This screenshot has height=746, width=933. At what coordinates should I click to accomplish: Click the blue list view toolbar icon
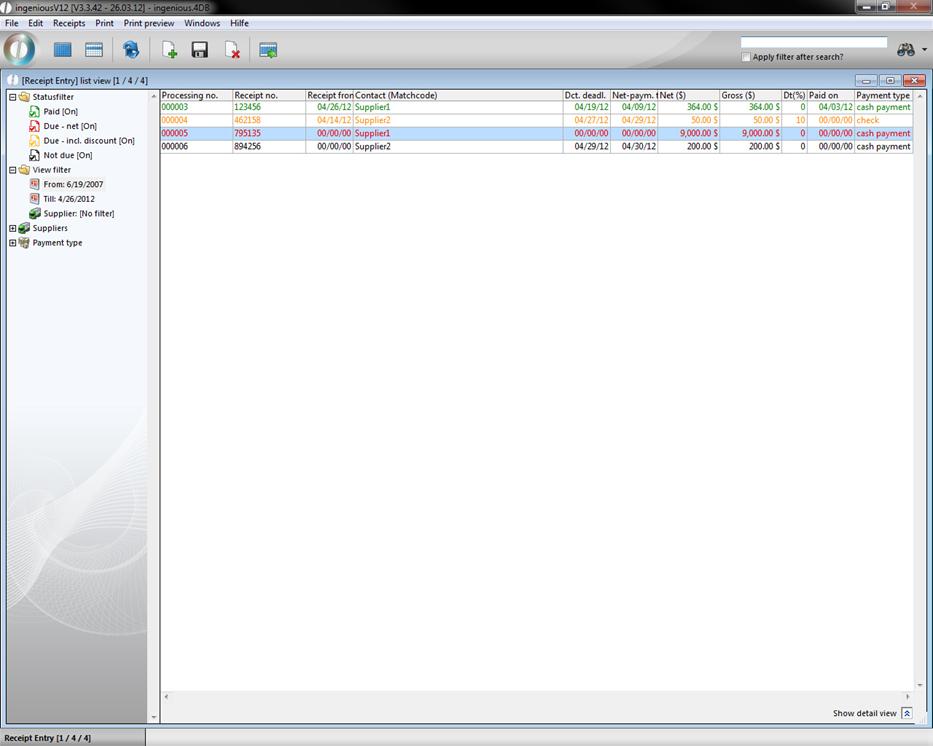point(63,50)
